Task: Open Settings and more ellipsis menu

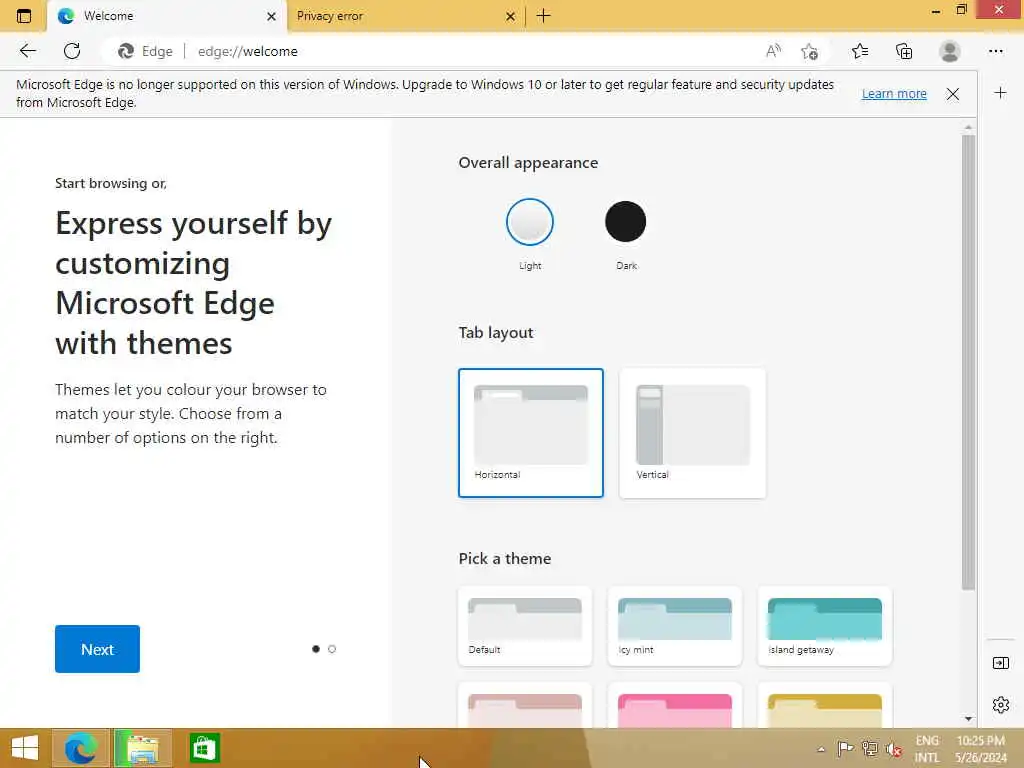Action: click(x=995, y=51)
